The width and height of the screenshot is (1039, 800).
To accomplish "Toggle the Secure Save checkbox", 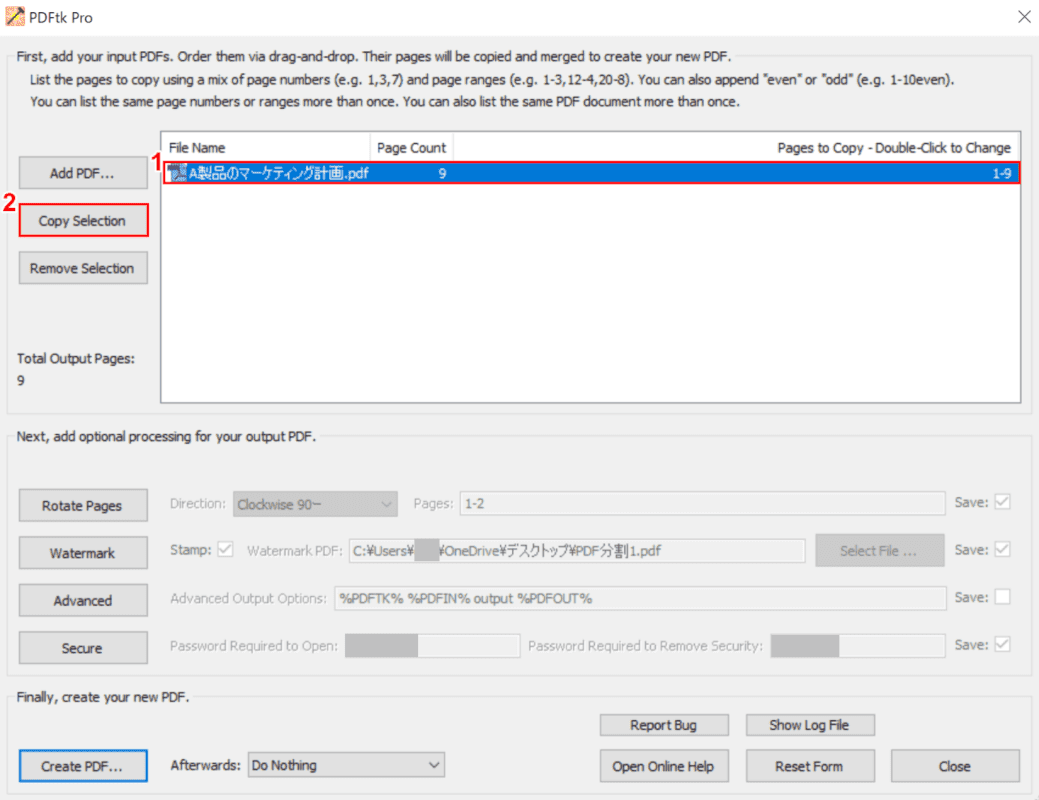I will [1003, 644].
